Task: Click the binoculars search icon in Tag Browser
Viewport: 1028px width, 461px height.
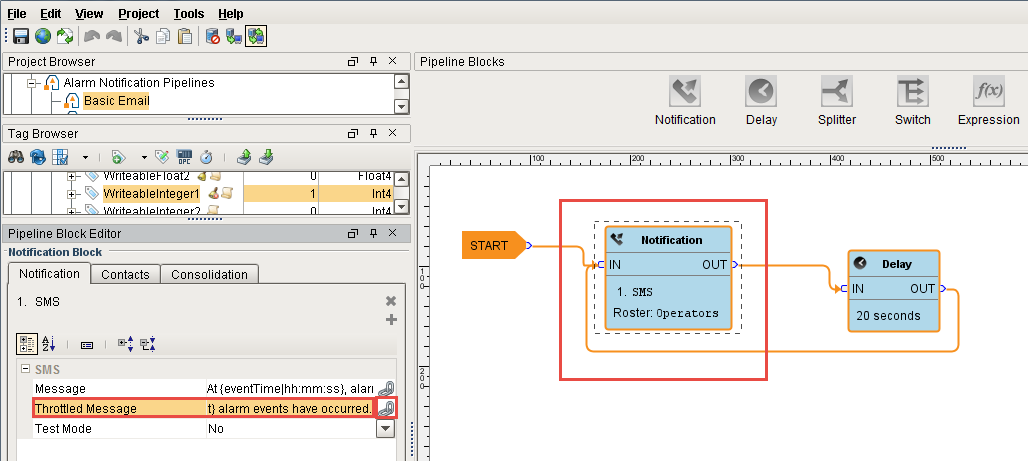Action: click(16, 157)
